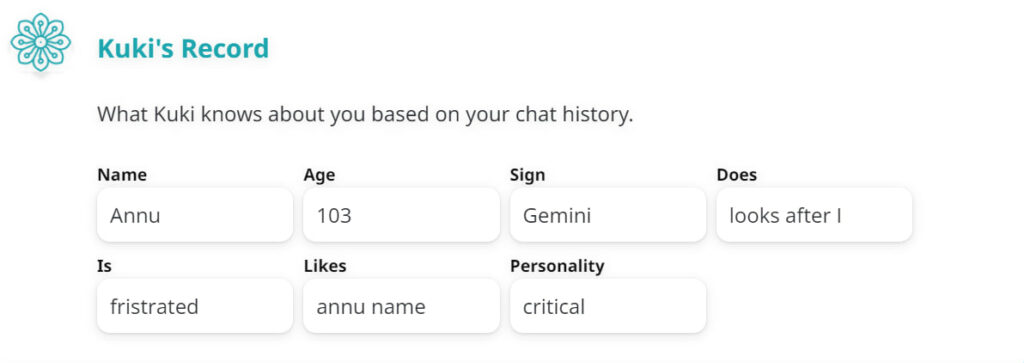Screen dimensions: 1024x363
Task: Click the Does field reading looks after I
Action: coord(814,215)
